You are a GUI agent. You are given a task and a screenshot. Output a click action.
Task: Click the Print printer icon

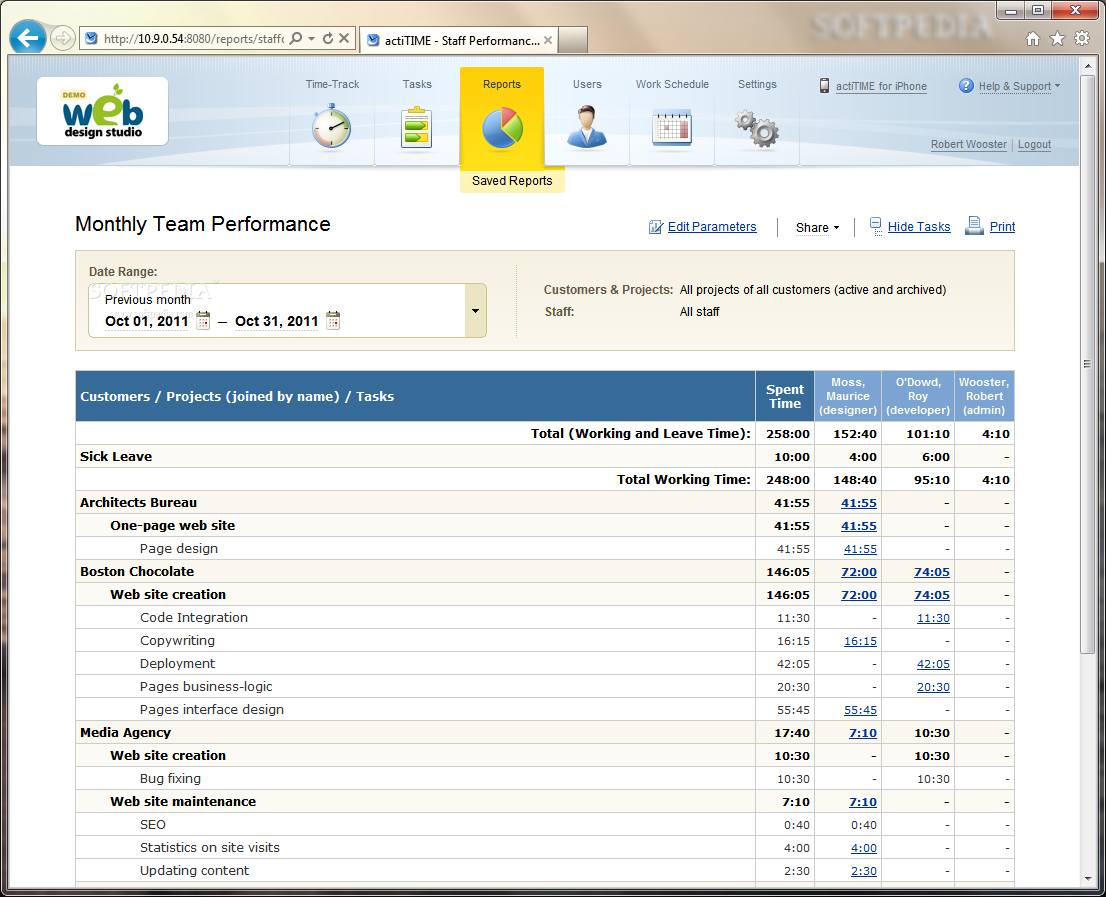pyautogui.click(x=974, y=226)
